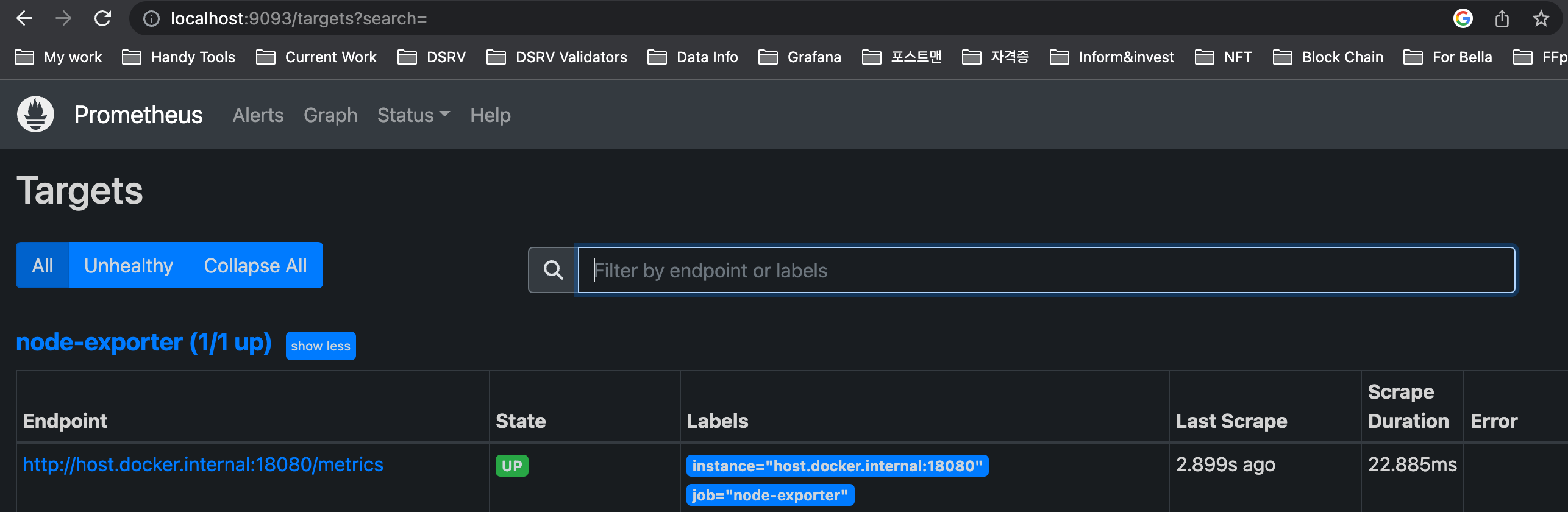Image resolution: width=1568 pixels, height=512 pixels.
Task: Click the Google account icon
Action: tap(1463, 19)
